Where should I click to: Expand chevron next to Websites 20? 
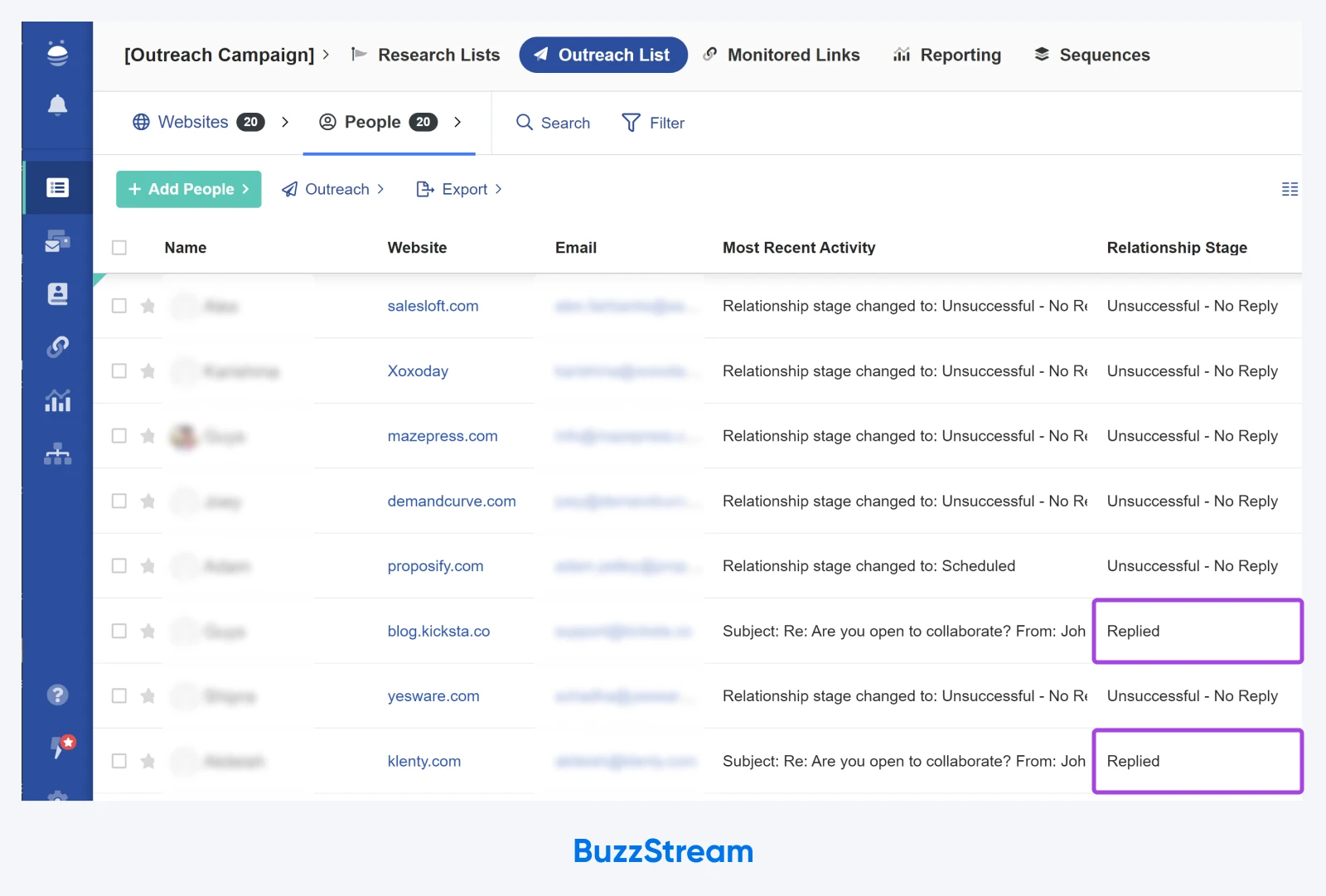[x=285, y=122]
